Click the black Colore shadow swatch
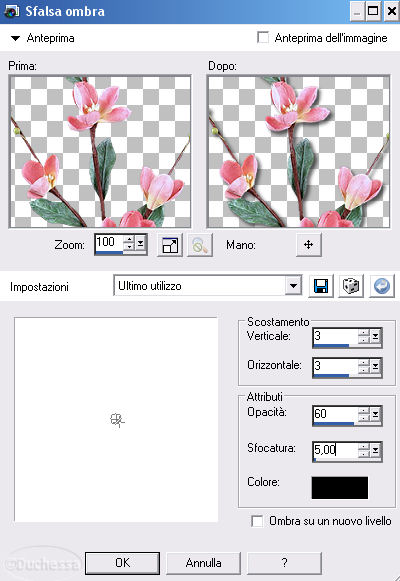Viewport: 400px width, 581px height. (340, 488)
